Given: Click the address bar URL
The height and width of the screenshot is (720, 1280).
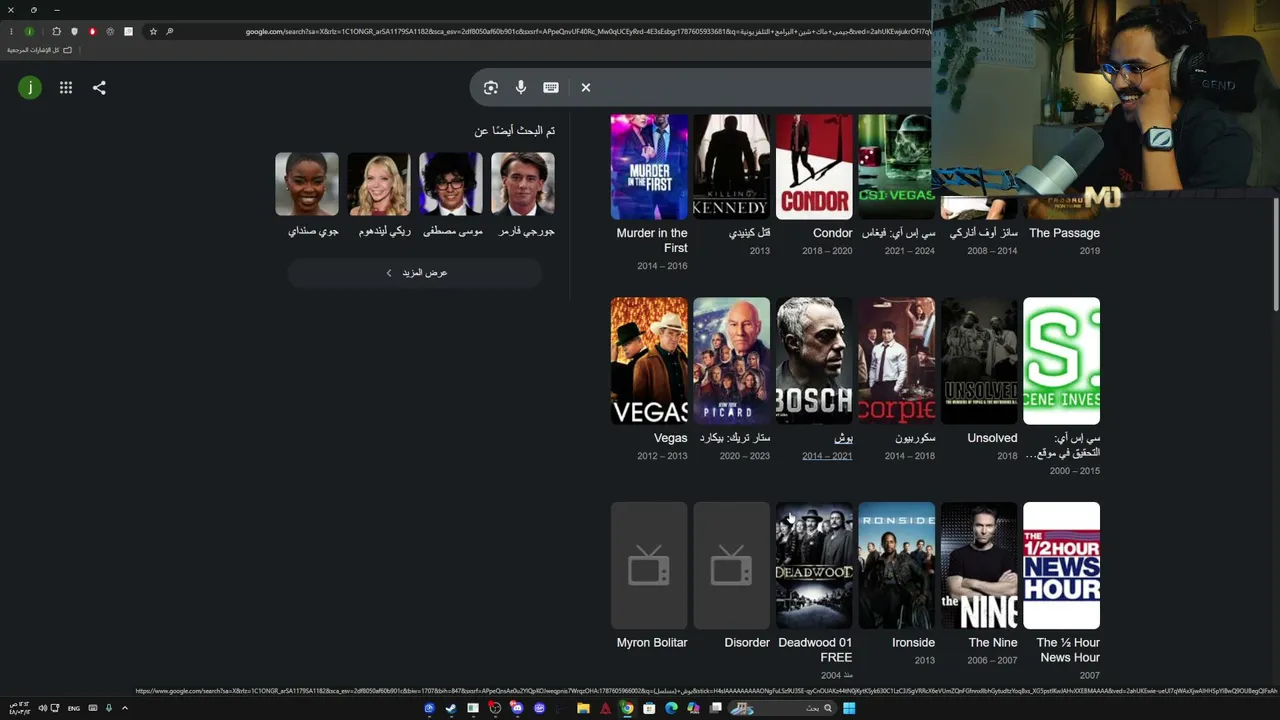Looking at the screenshot, I should [x=588, y=32].
